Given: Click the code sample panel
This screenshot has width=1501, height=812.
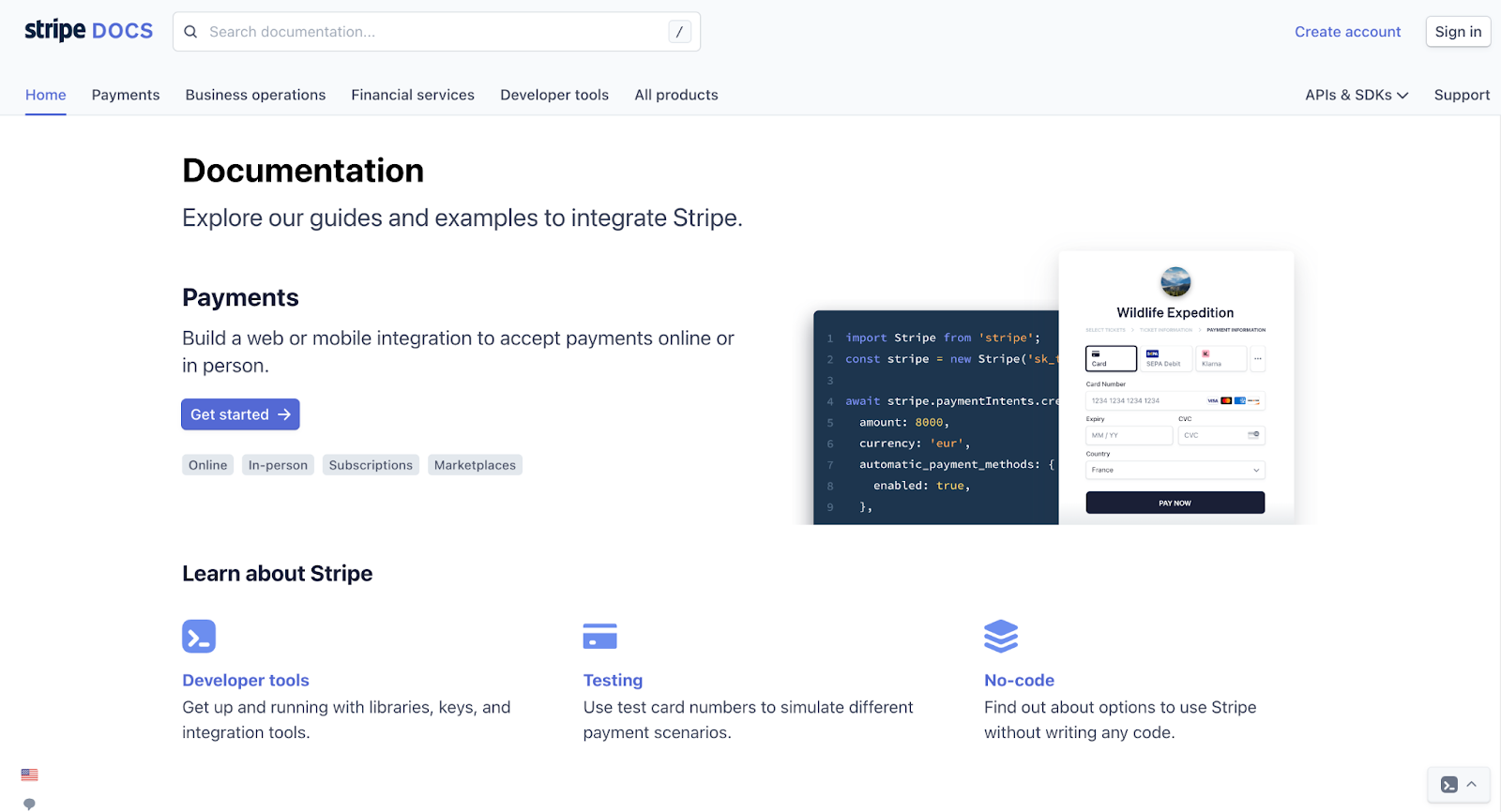Looking at the screenshot, I should click(x=936, y=417).
